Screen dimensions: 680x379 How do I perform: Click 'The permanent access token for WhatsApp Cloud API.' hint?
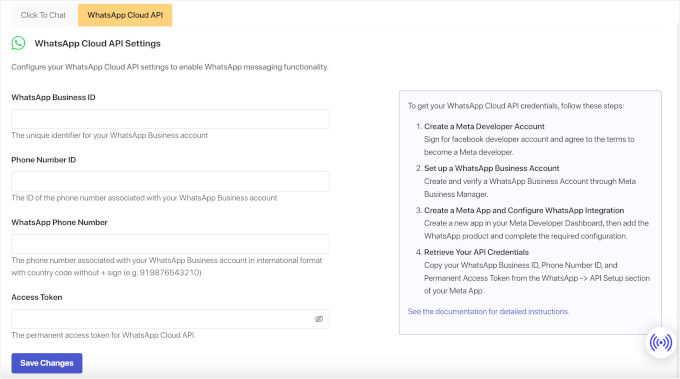(x=104, y=335)
